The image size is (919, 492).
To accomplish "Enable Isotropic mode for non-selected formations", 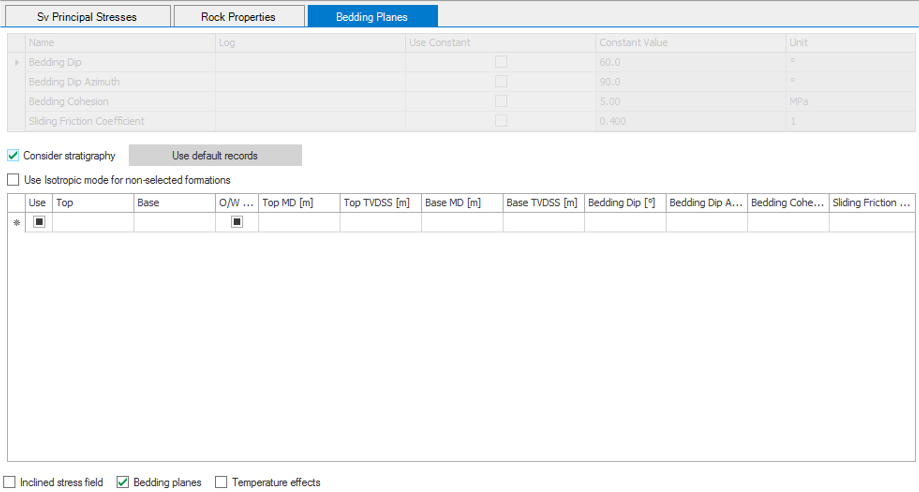I will point(13,180).
